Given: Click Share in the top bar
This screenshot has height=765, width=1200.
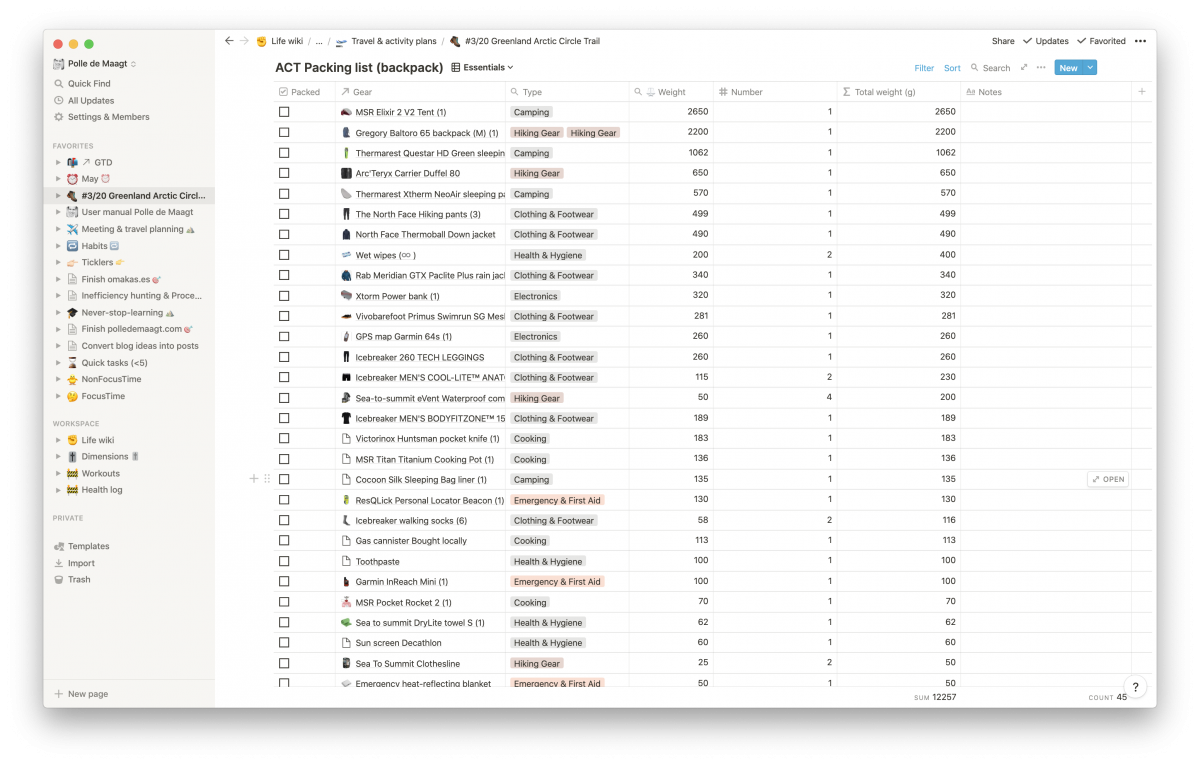Looking at the screenshot, I should 1003,41.
